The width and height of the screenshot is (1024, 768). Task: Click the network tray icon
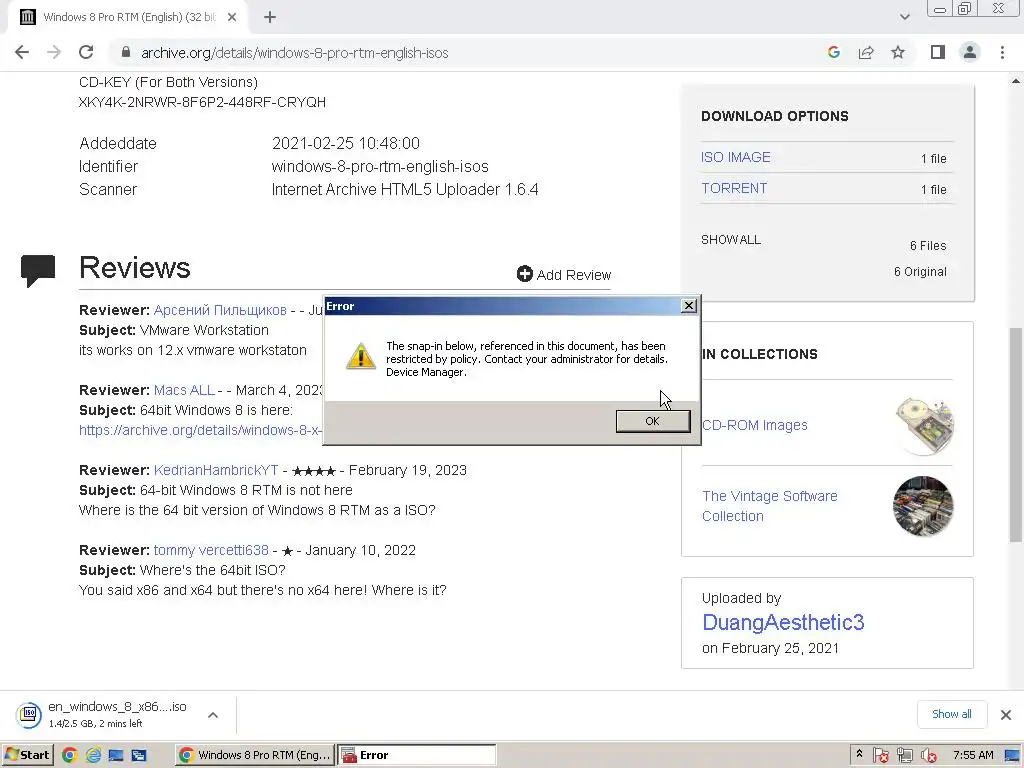[904, 756]
